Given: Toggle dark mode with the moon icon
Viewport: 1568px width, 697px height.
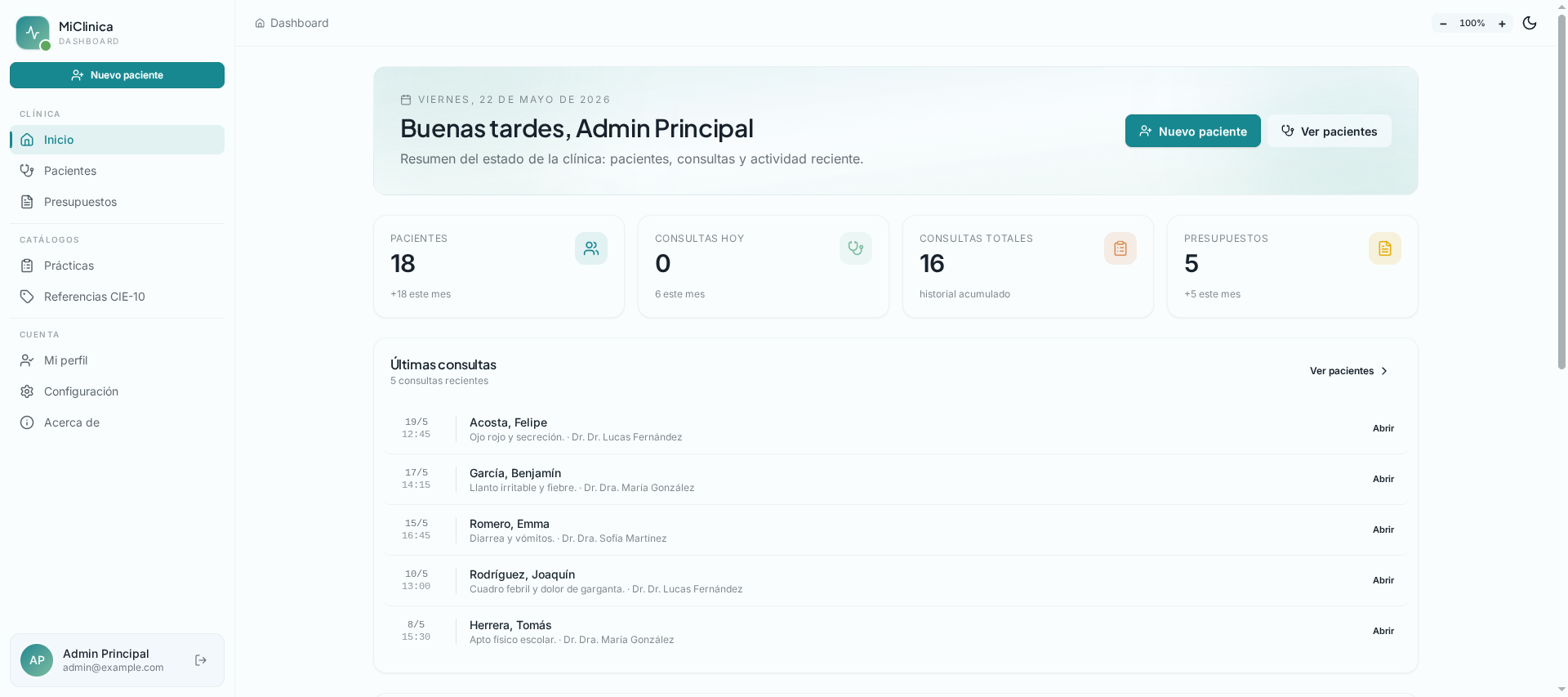Looking at the screenshot, I should click(x=1530, y=23).
